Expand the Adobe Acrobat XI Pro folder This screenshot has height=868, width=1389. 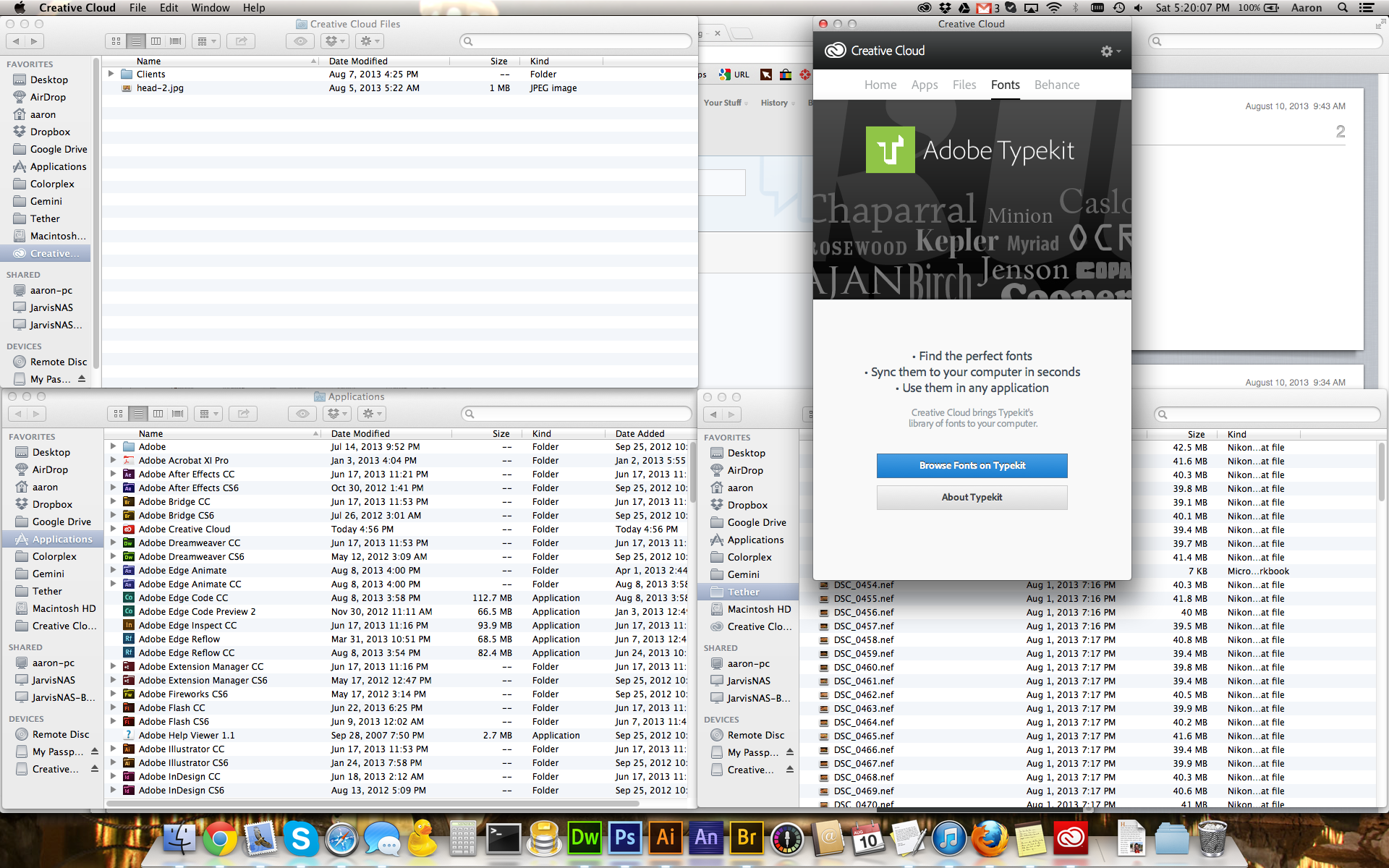click(x=113, y=460)
